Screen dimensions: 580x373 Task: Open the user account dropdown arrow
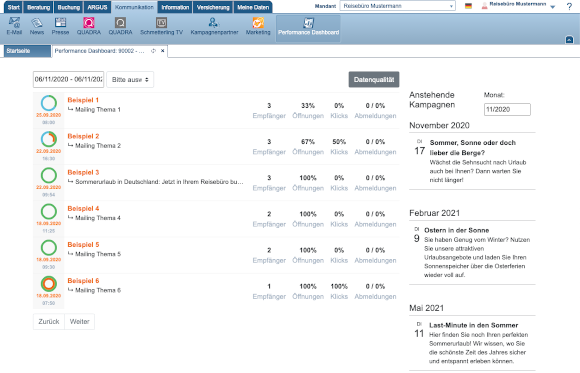click(x=553, y=7)
